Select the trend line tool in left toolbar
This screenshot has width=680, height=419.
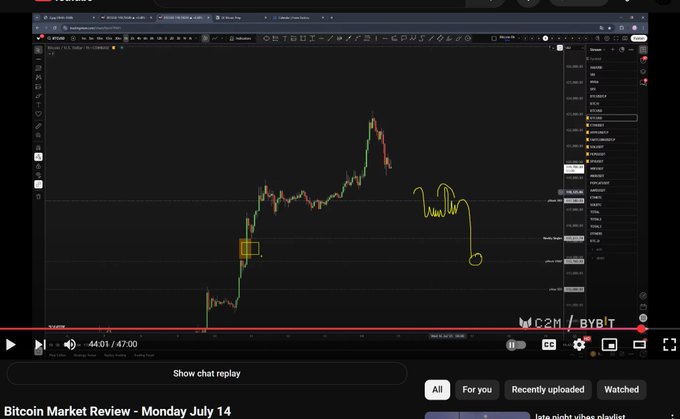(38, 59)
